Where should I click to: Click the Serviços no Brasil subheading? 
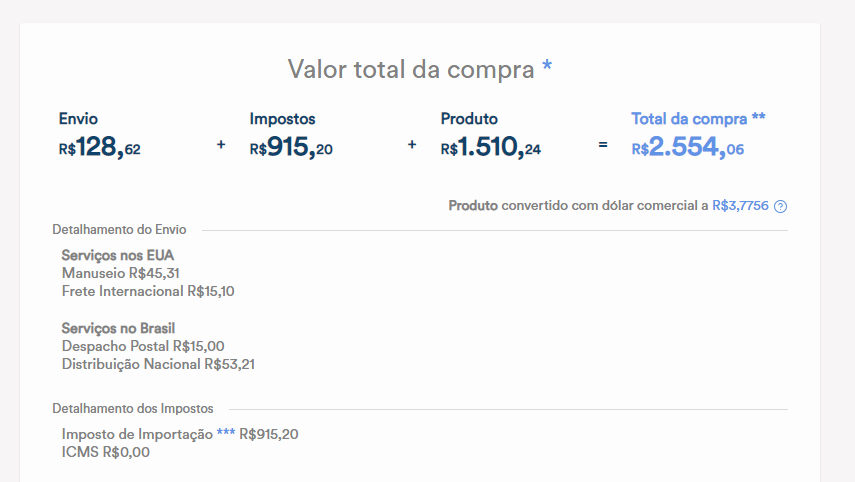point(125,328)
